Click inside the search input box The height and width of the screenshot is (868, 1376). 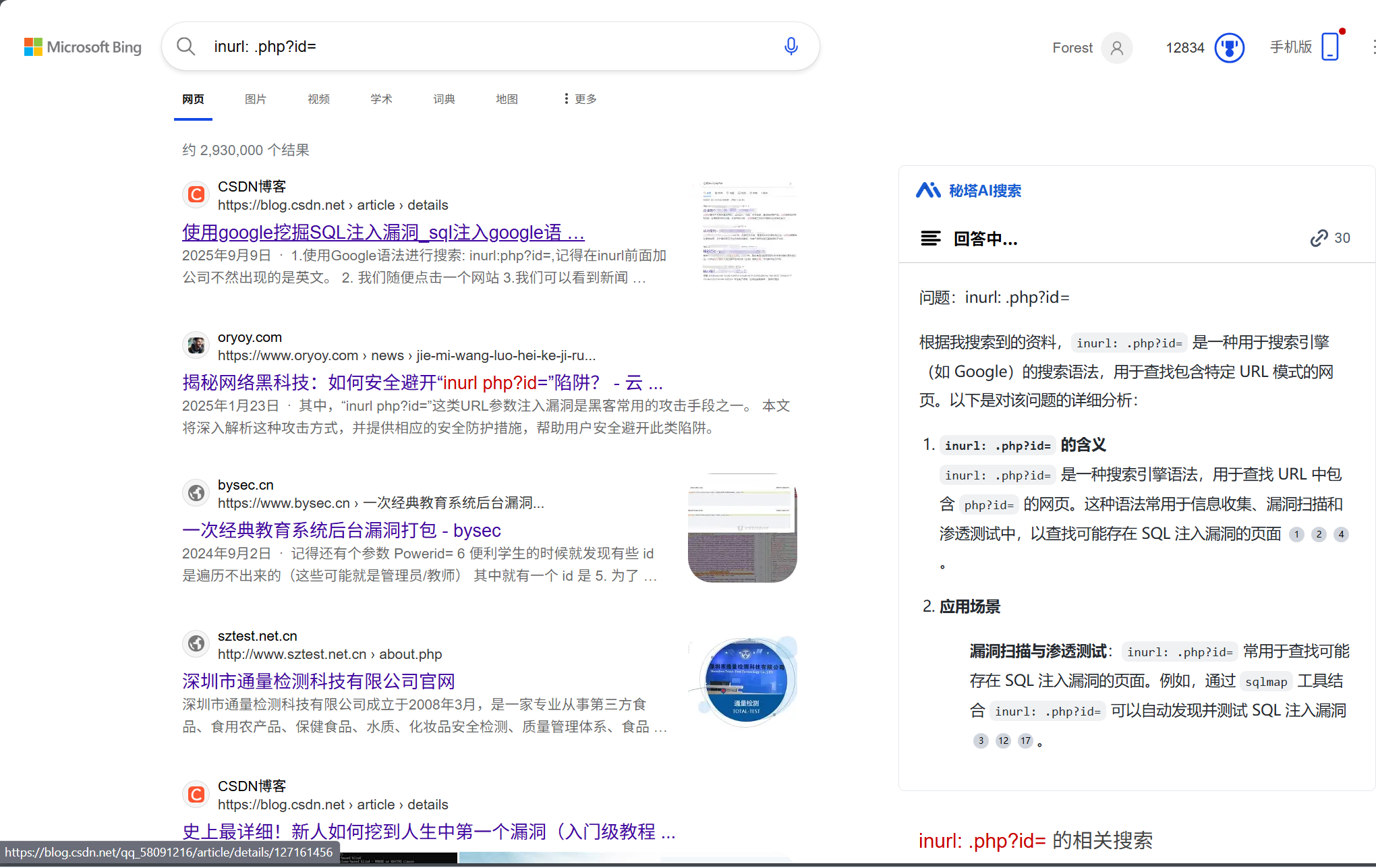tap(472, 46)
